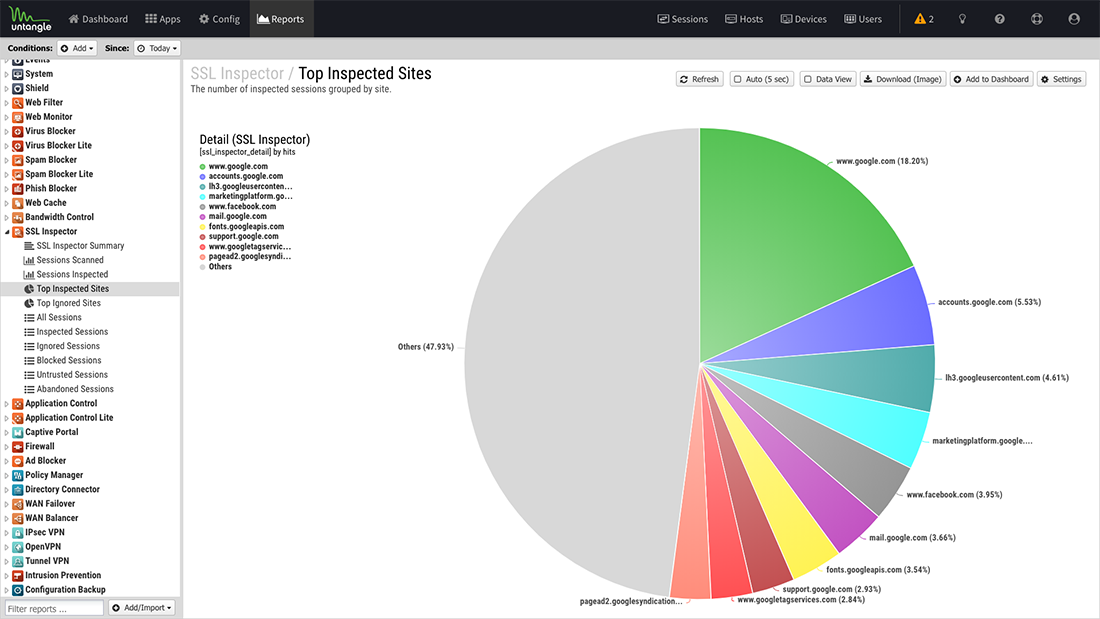1100x619 pixels.
Task: Expand the Tunnel VPN tree node
Action: click(7, 561)
